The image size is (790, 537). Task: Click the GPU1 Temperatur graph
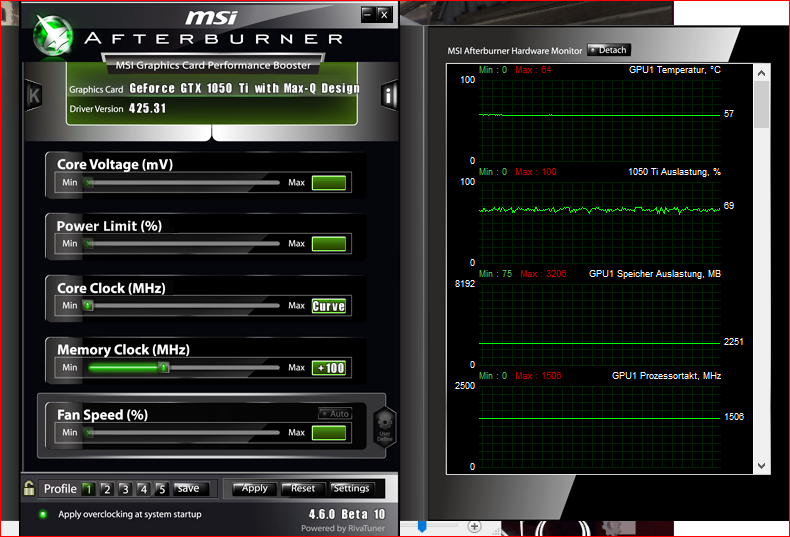click(x=600, y=120)
